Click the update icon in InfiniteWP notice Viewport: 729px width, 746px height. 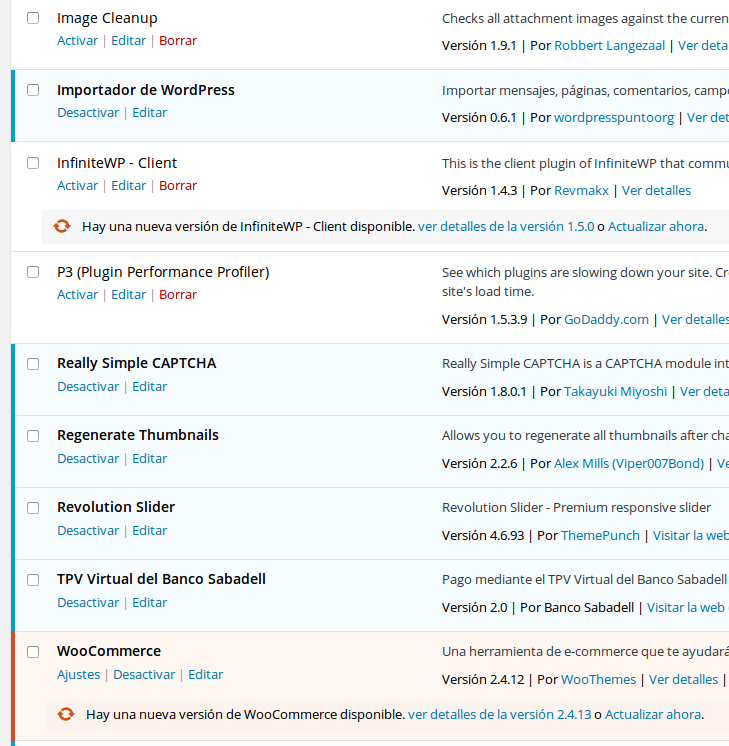(x=62, y=226)
